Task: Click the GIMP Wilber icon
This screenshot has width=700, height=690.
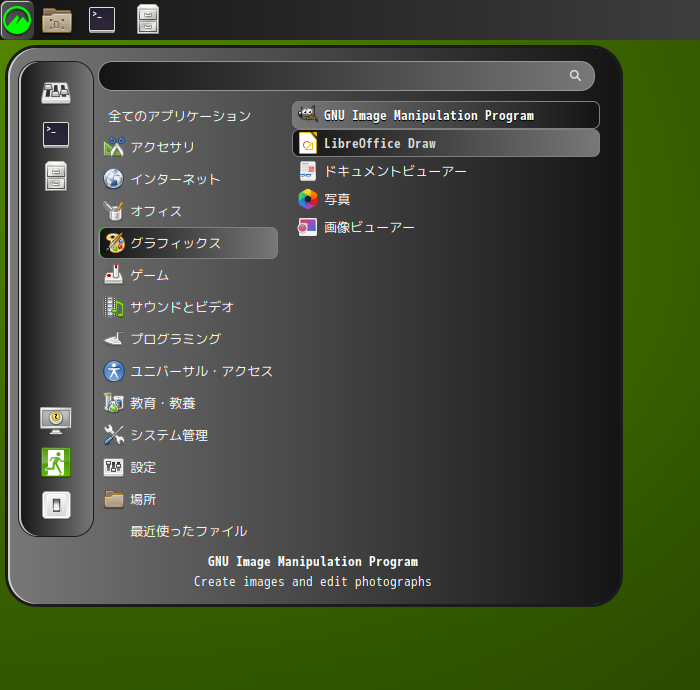Action: [x=308, y=115]
